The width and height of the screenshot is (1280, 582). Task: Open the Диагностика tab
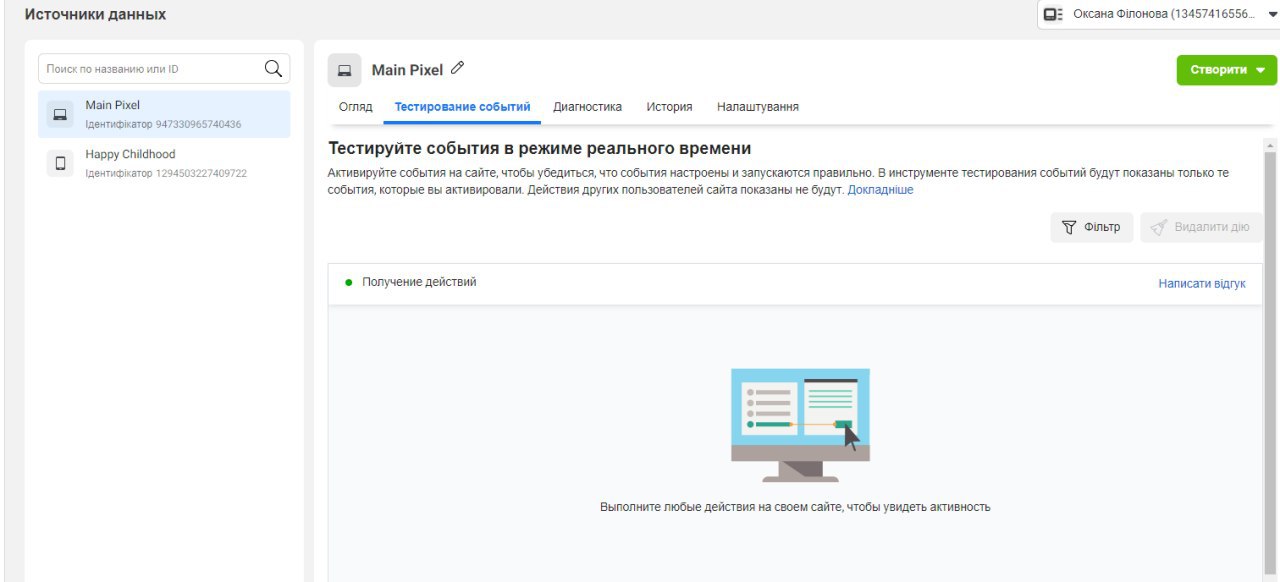pyautogui.click(x=587, y=107)
